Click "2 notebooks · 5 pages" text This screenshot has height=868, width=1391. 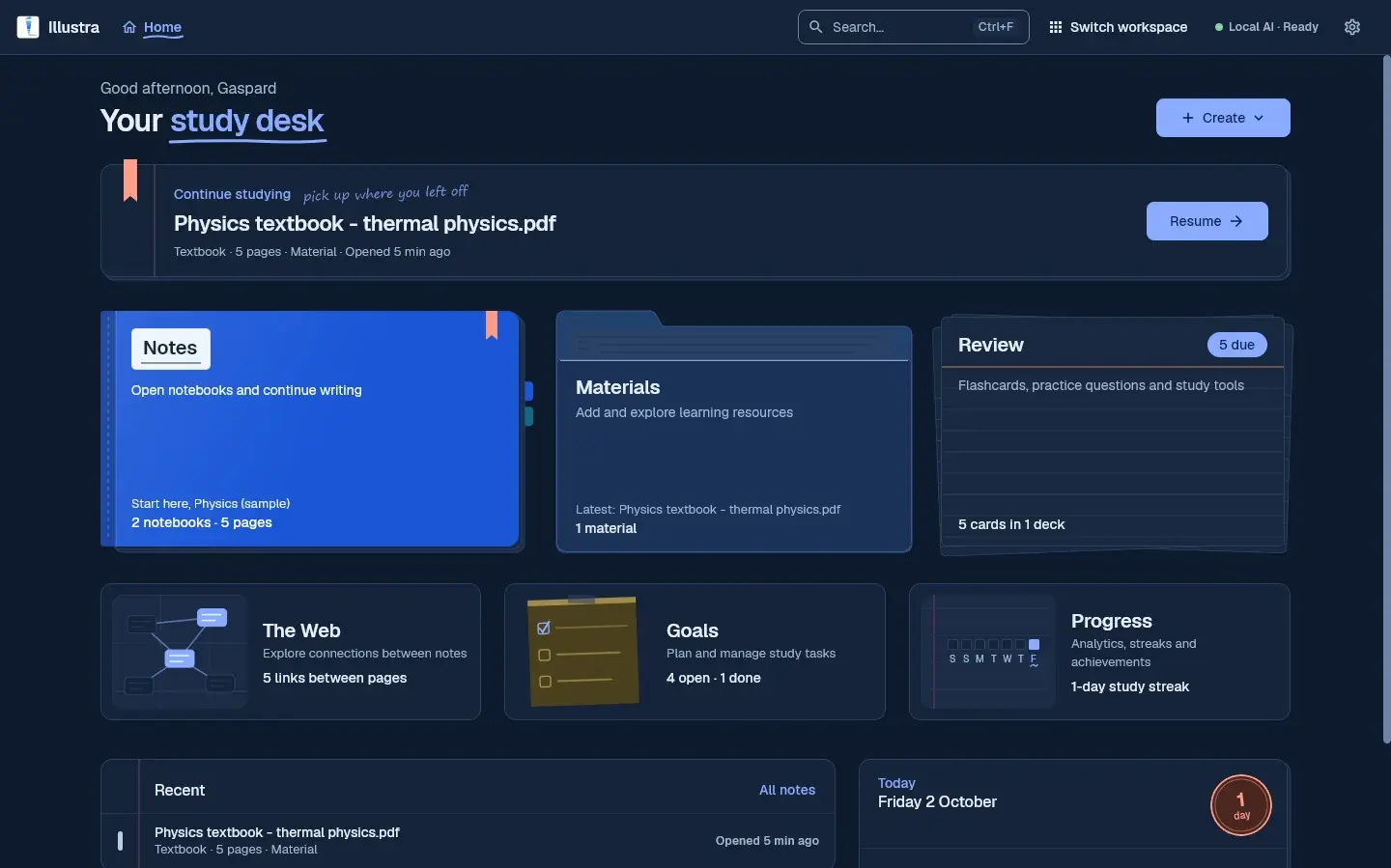coord(202,522)
